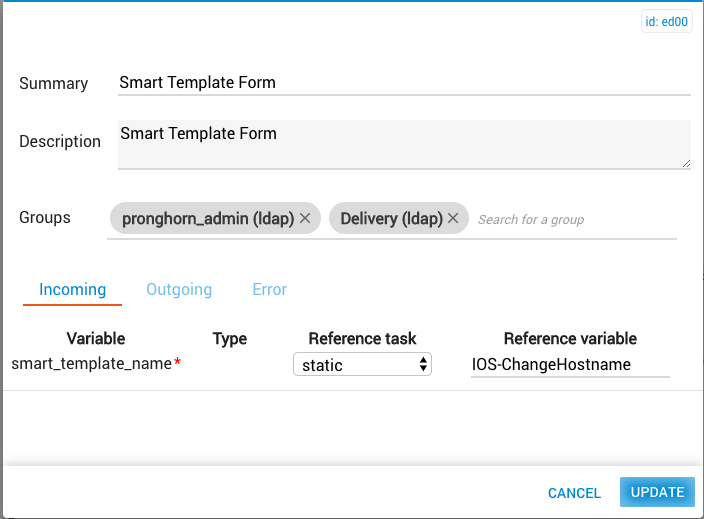Screen dimensions: 704x519
Task: Select the Delivery (ldap) chip label
Action: pos(392,219)
